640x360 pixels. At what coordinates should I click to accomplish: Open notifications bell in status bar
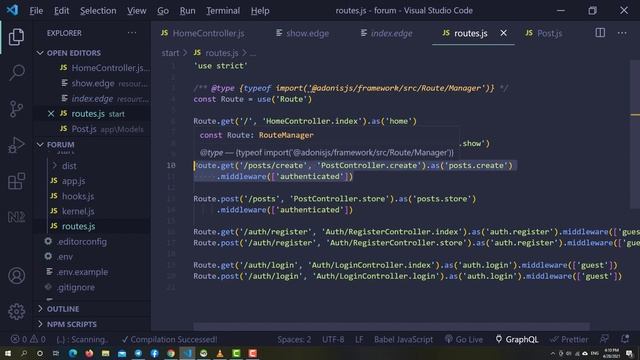pos(624,339)
